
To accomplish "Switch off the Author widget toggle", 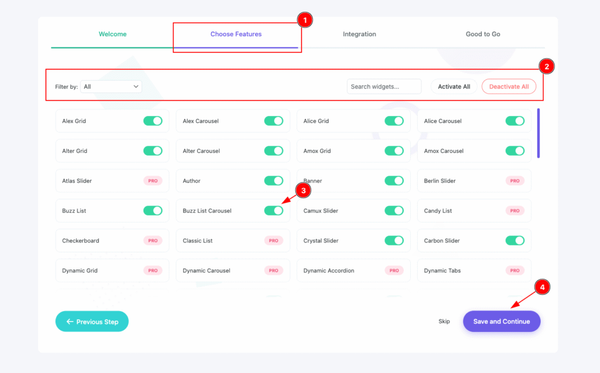I will [274, 181].
